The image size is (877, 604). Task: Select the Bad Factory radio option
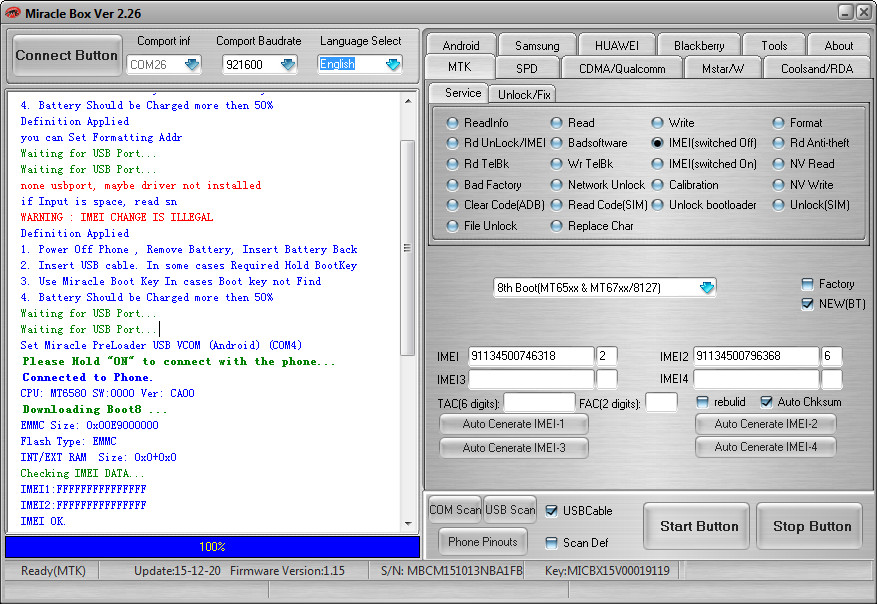click(x=452, y=185)
